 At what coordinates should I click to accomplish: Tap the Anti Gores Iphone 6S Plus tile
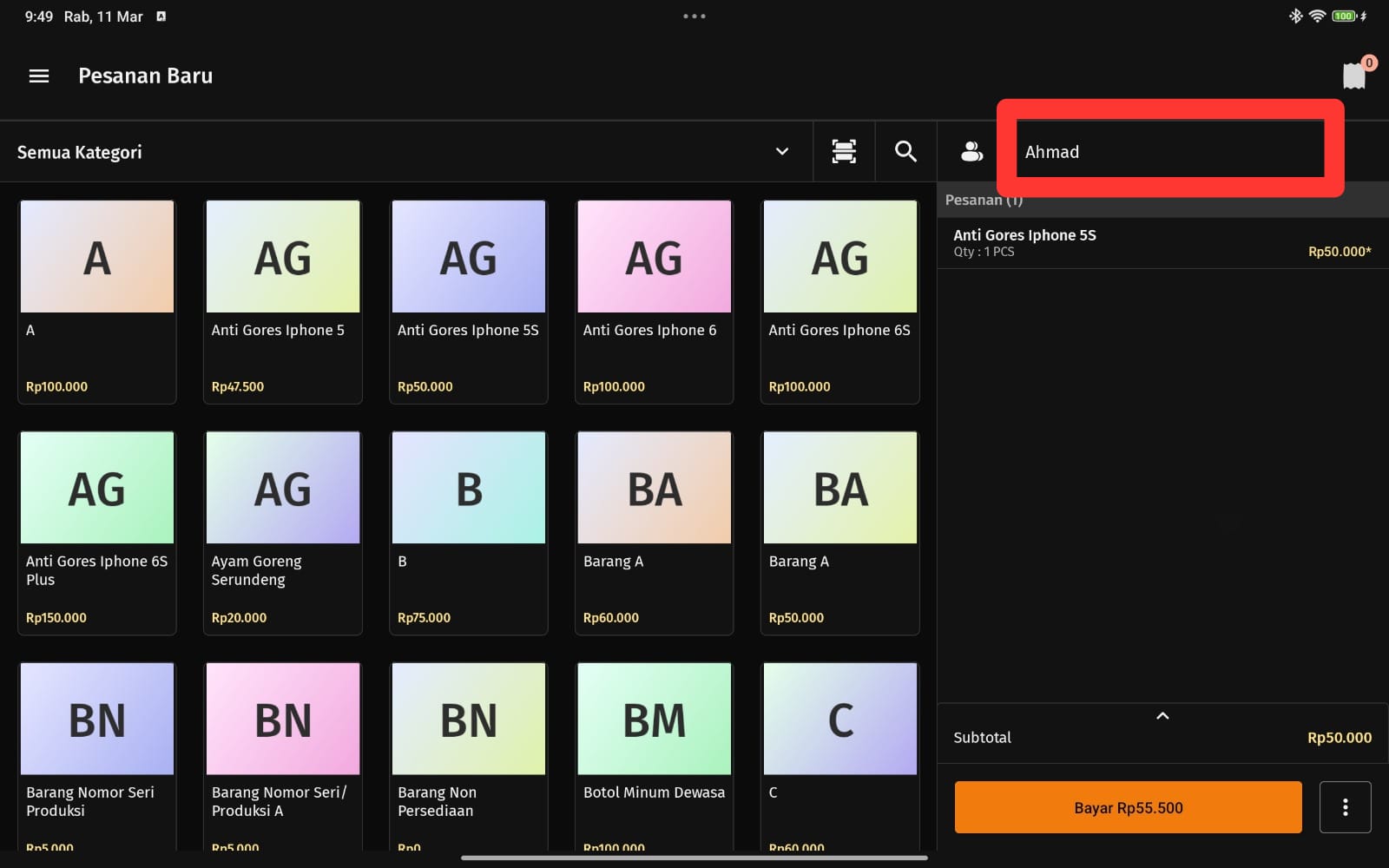[x=97, y=532]
